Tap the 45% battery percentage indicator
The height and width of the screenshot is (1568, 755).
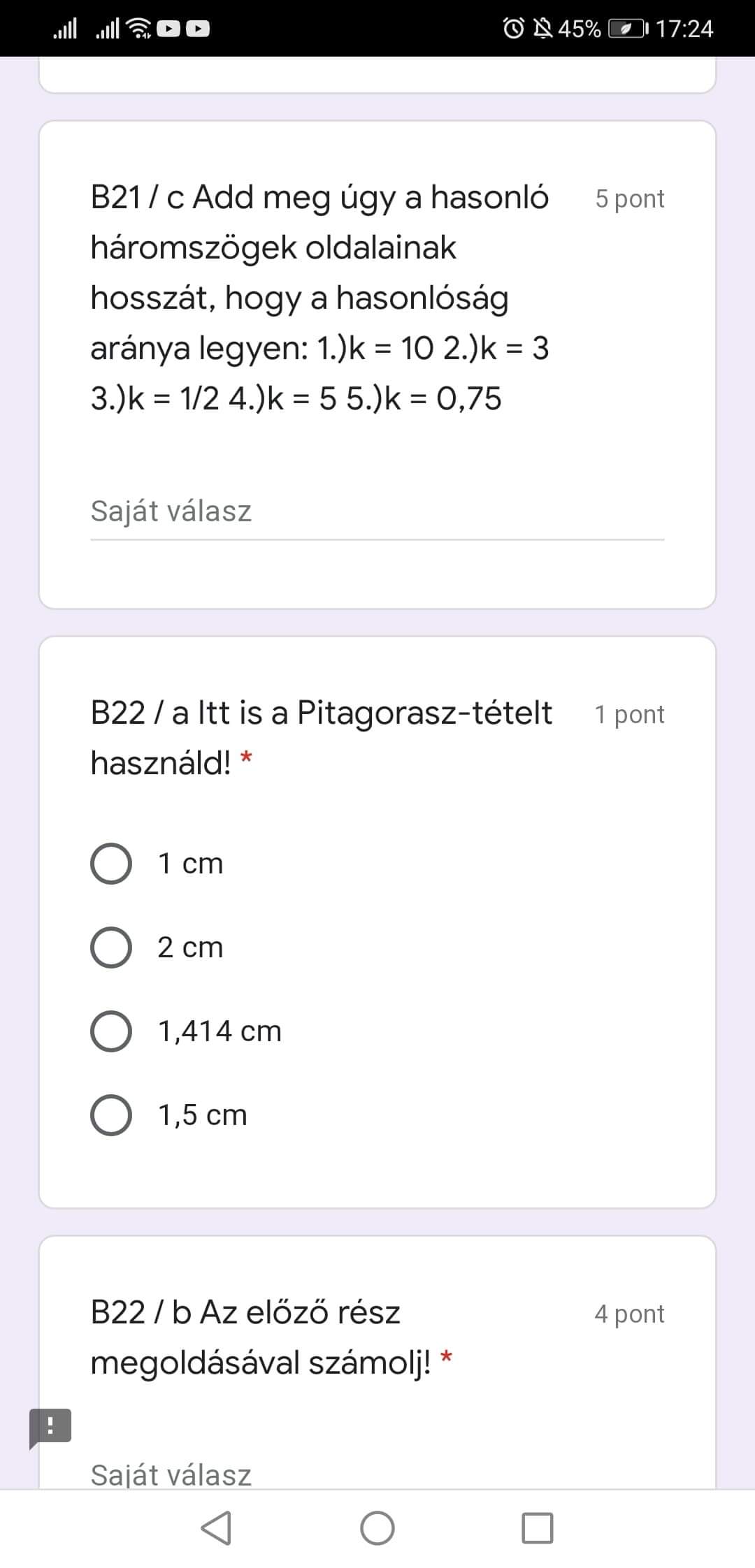coord(580,29)
